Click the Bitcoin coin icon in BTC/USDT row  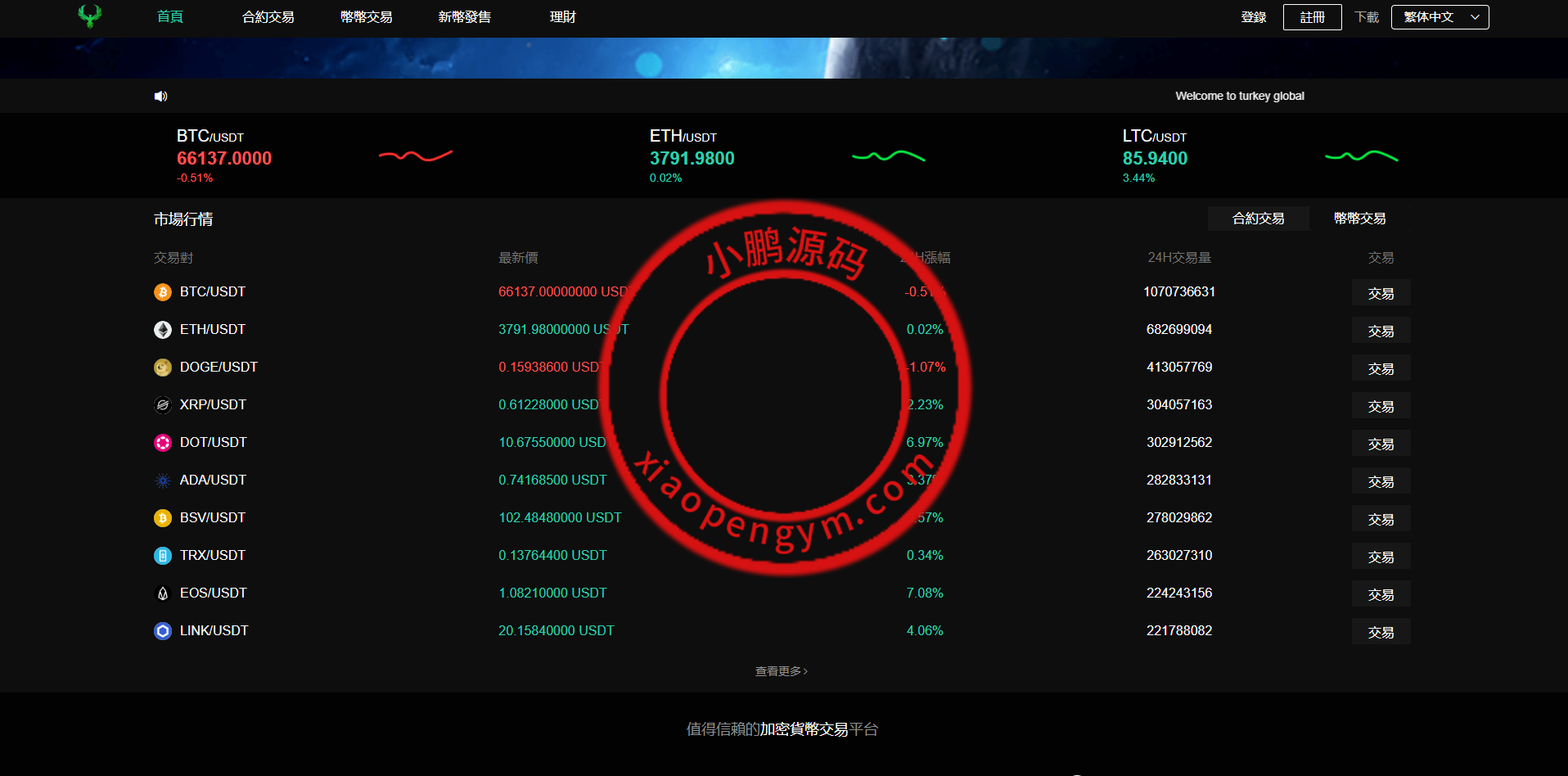click(163, 292)
